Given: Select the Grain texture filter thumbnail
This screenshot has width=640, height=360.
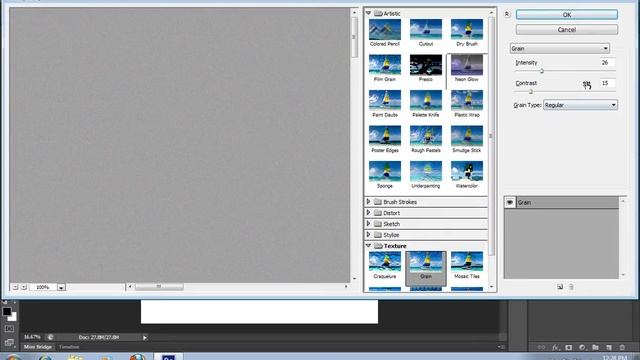Looking at the screenshot, I should [x=426, y=262].
